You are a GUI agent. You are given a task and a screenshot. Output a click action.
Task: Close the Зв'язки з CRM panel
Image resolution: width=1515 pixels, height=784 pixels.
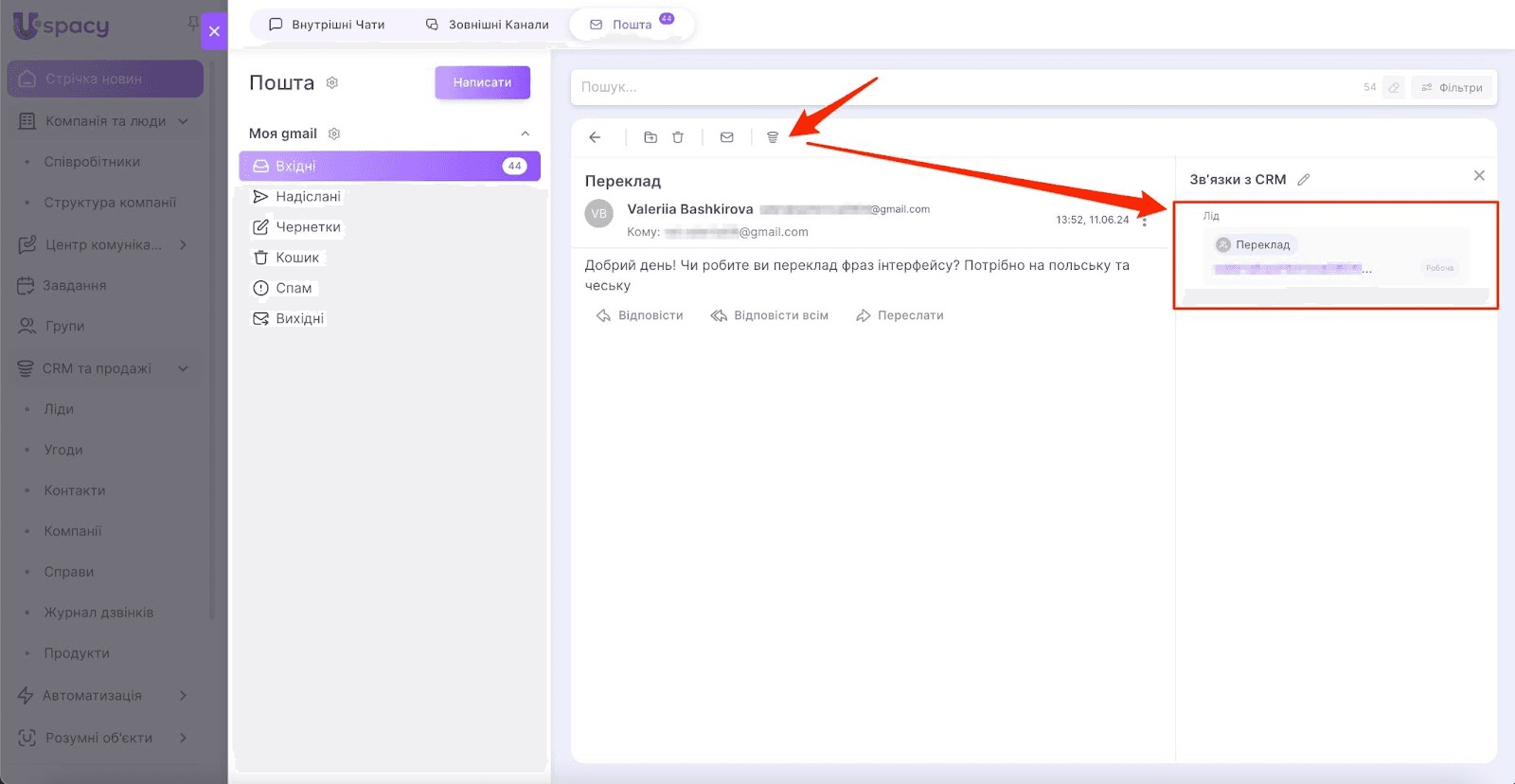[x=1479, y=175]
